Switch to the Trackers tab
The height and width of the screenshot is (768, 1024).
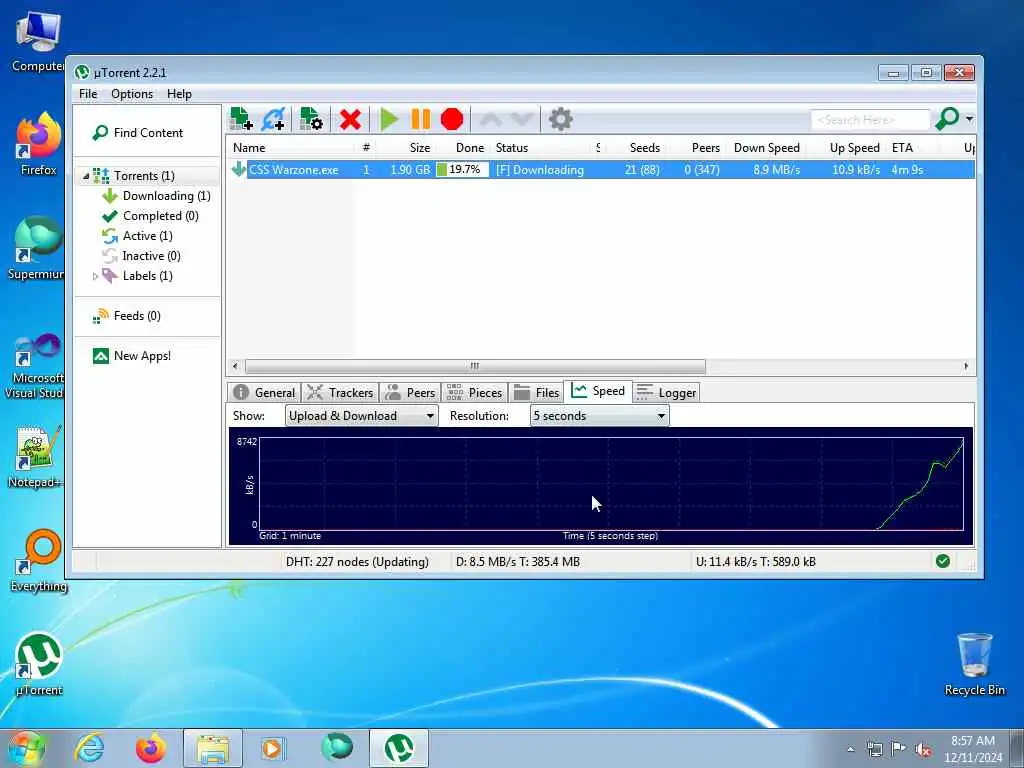(x=340, y=392)
